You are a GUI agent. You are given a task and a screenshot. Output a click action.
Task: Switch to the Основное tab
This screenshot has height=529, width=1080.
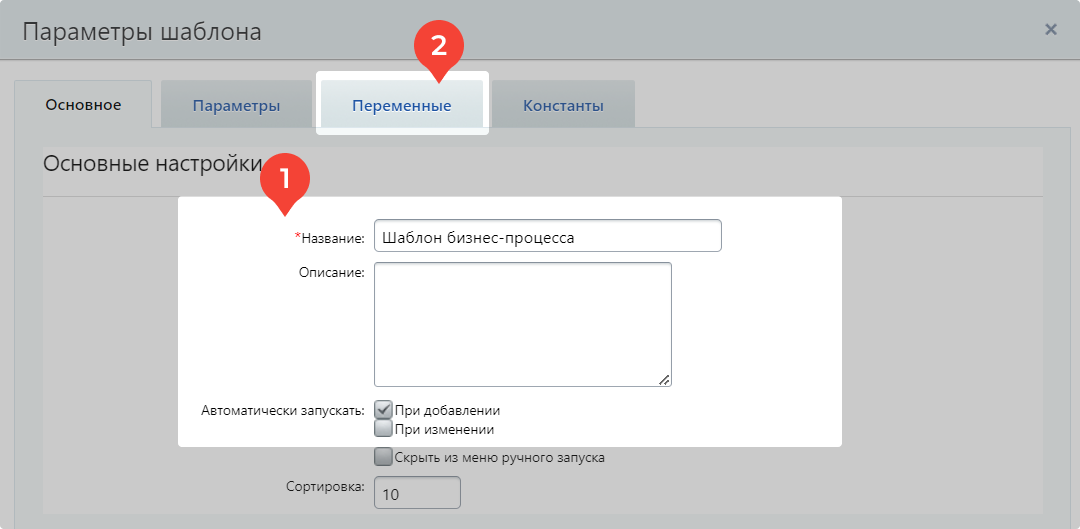click(83, 105)
